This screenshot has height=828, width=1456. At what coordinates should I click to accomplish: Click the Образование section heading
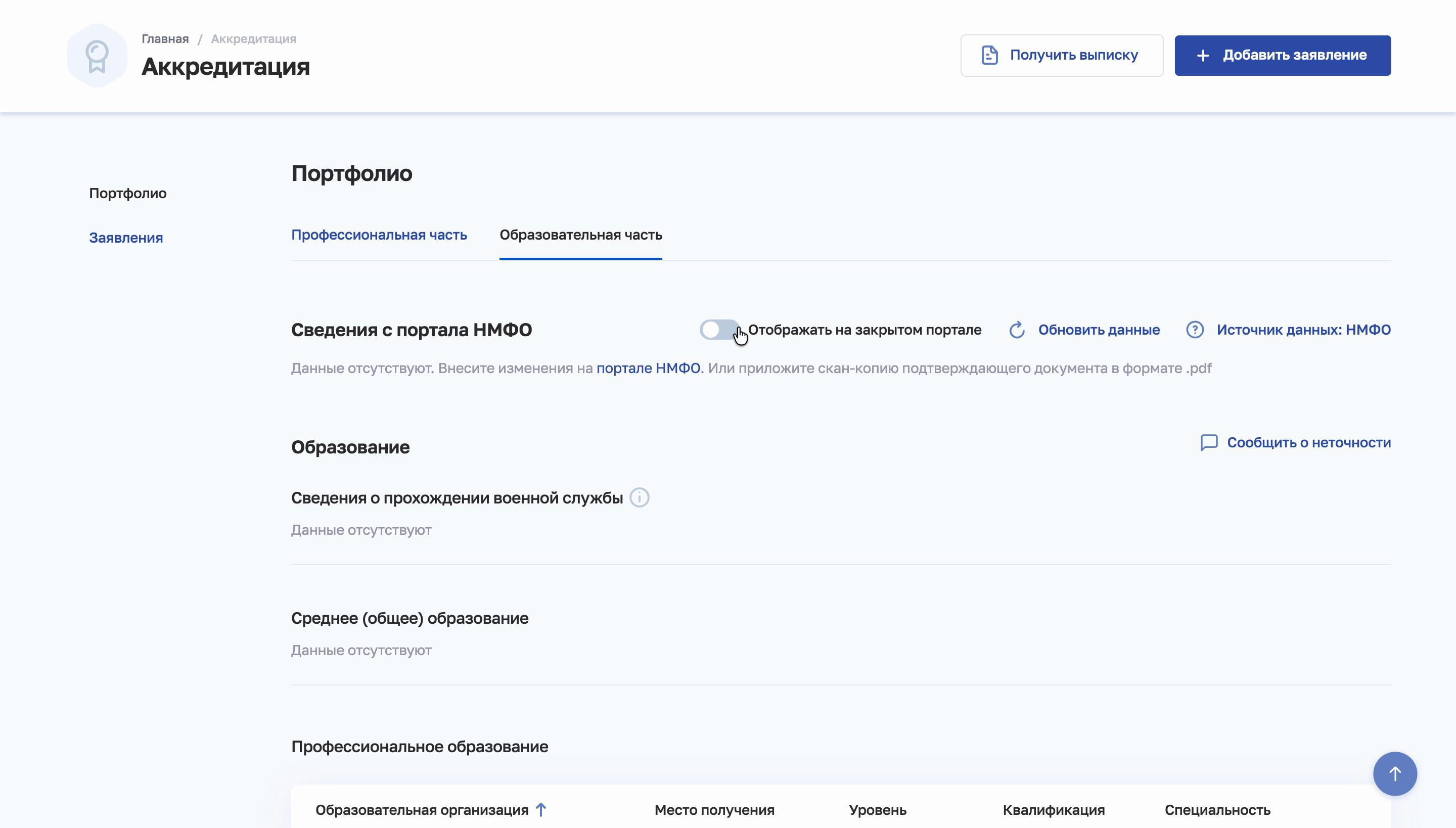point(350,447)
